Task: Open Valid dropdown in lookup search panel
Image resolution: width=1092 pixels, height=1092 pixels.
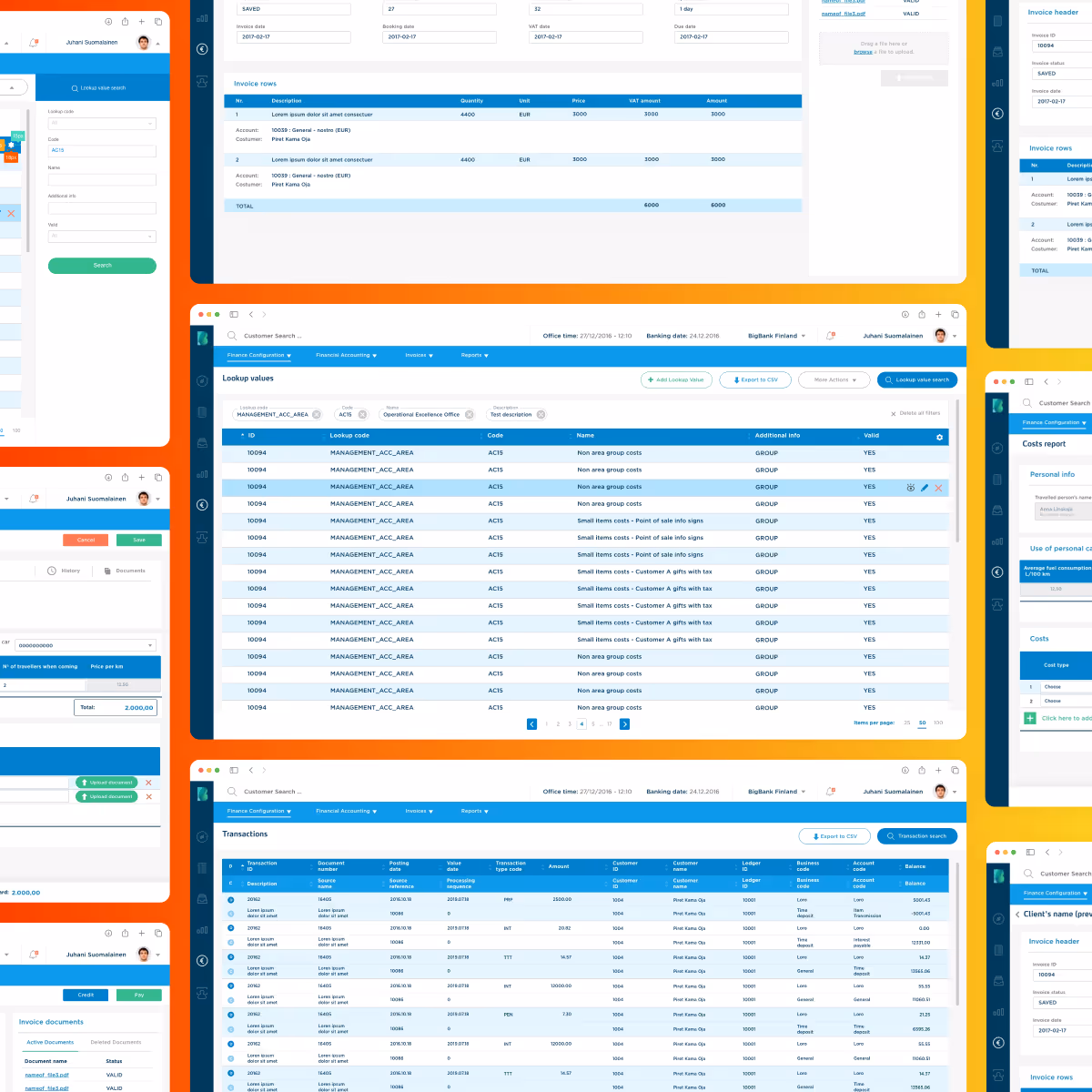Action: (x=102, y=237)
